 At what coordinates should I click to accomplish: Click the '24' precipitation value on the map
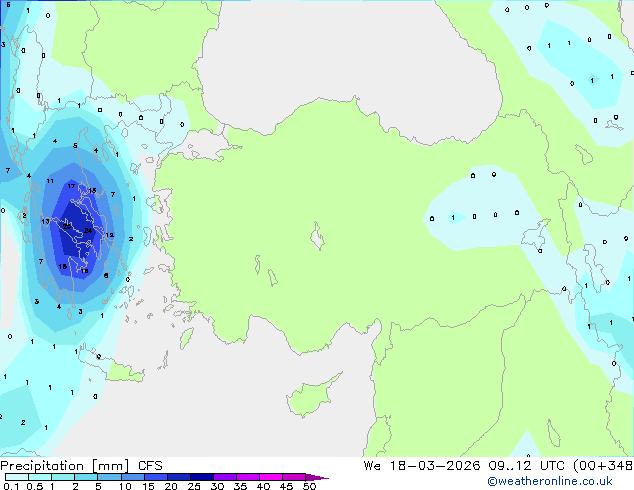coord(88,230)
